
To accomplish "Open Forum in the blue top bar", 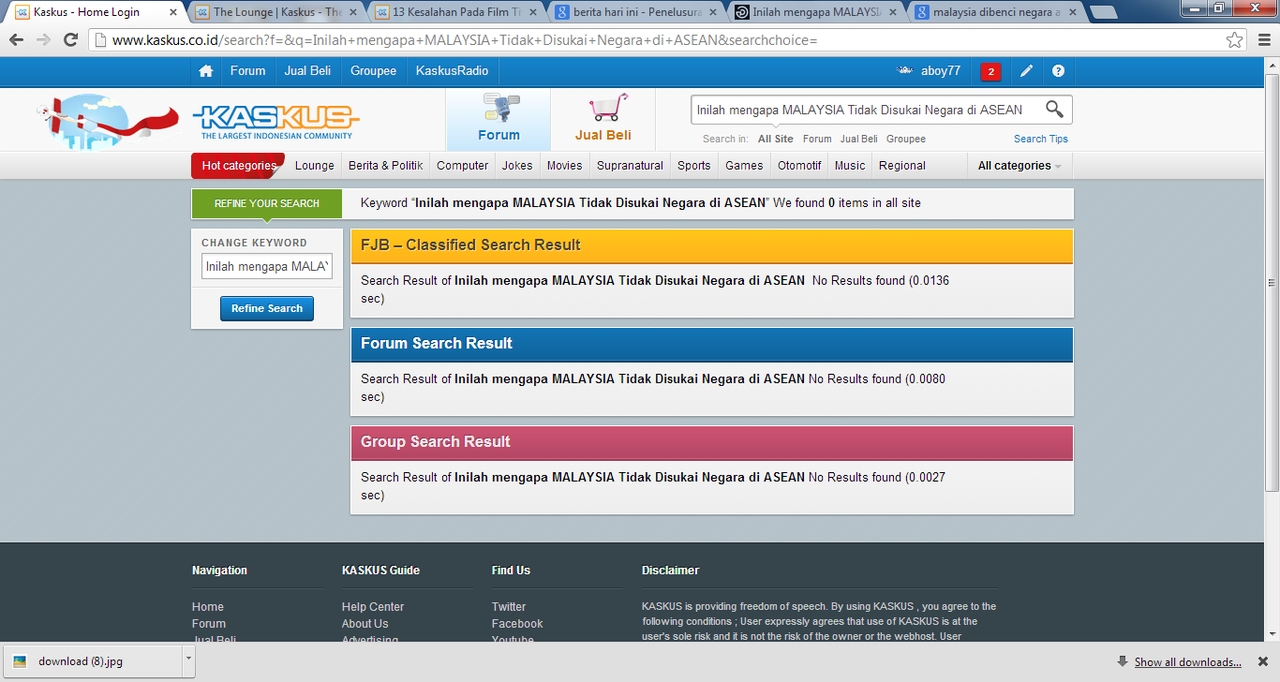I will [x=248, y=71].
